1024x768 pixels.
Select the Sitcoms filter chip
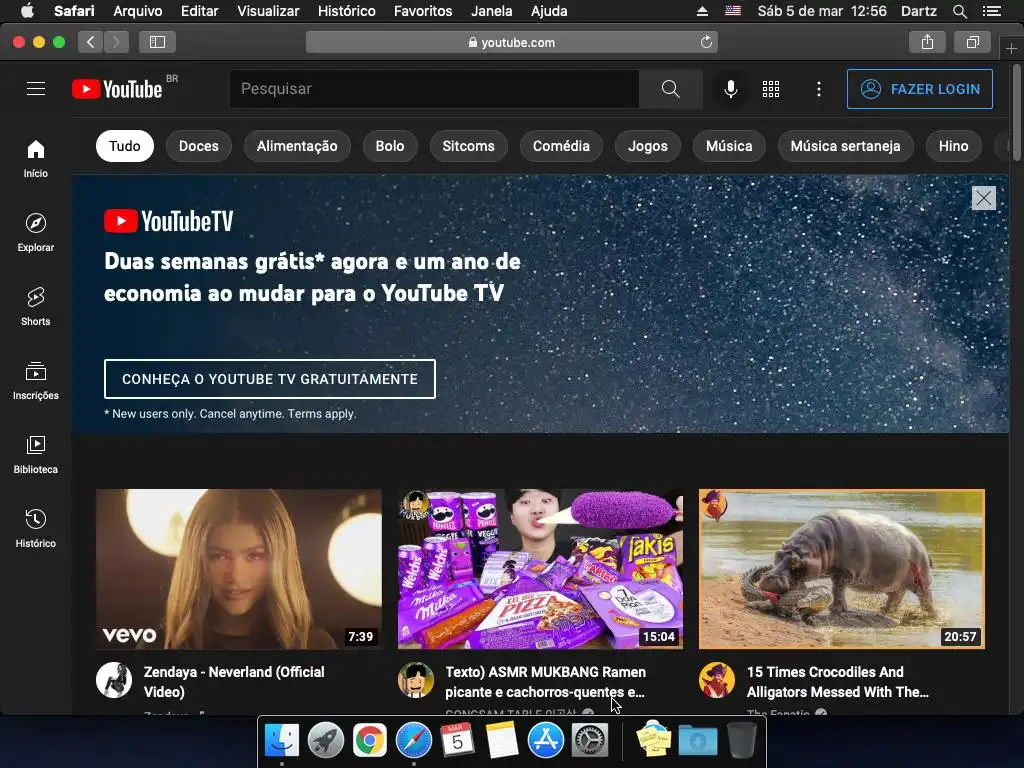[468, 146]
